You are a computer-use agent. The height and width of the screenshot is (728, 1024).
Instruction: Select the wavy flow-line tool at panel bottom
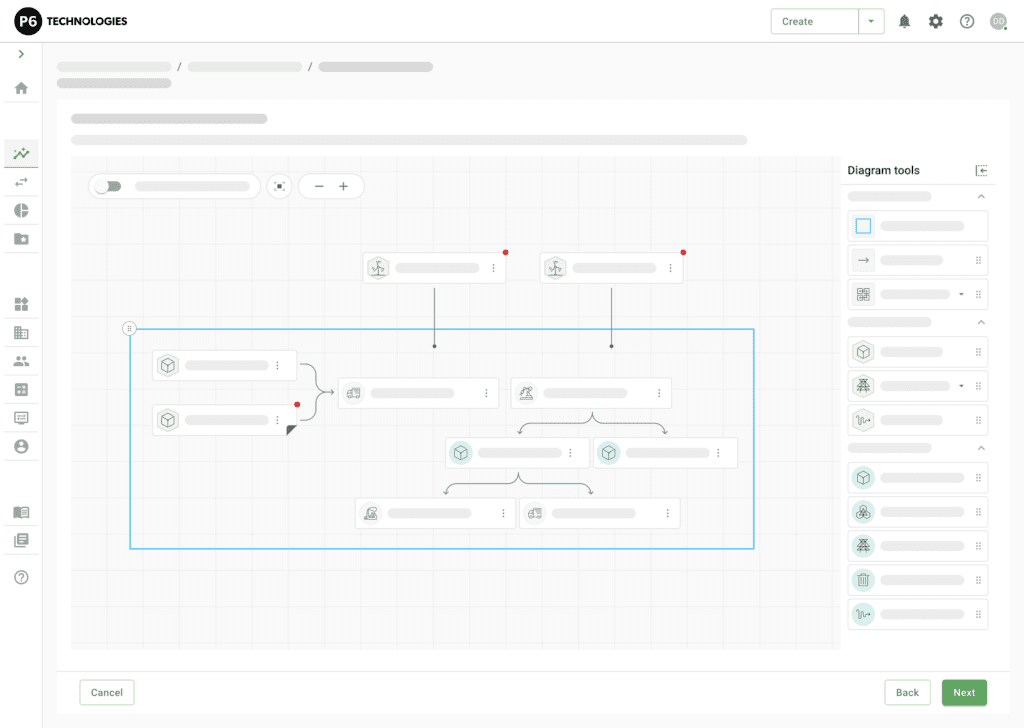(862, 613)
